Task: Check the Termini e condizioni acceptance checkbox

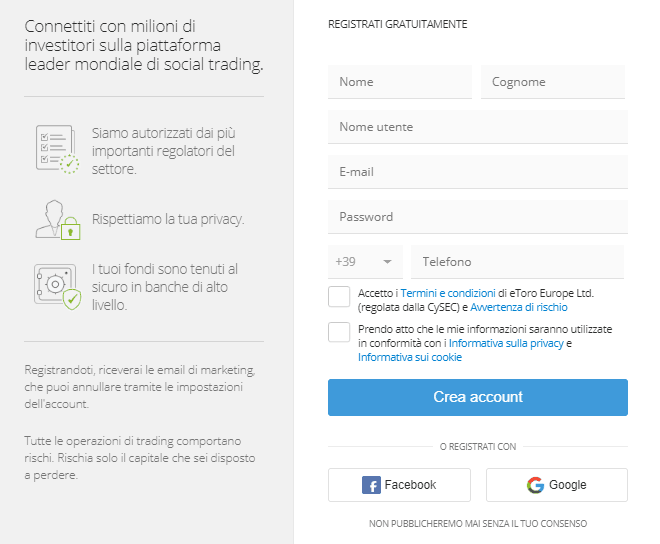Action: coord(339,297)
